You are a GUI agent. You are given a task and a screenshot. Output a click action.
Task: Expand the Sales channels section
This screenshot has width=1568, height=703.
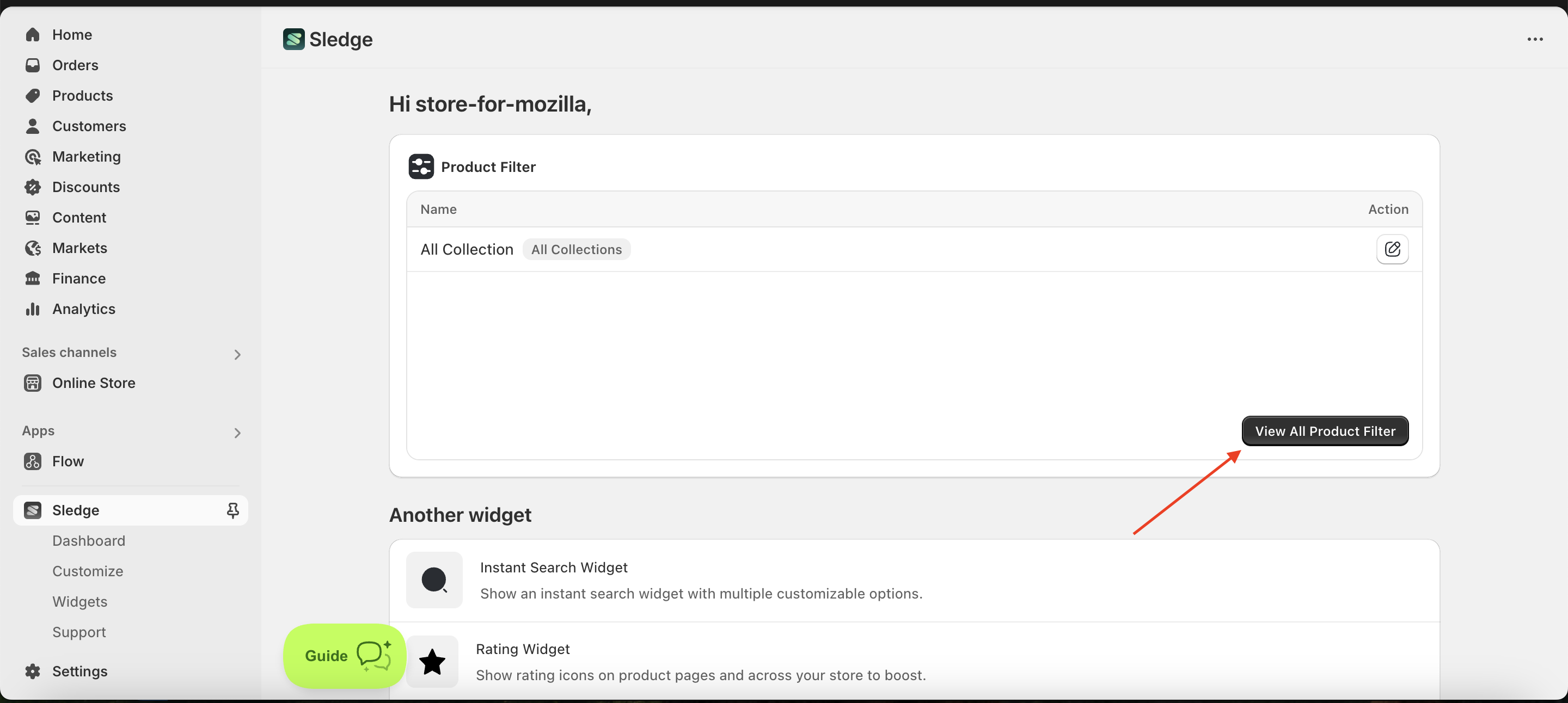[x=237, y=355]
